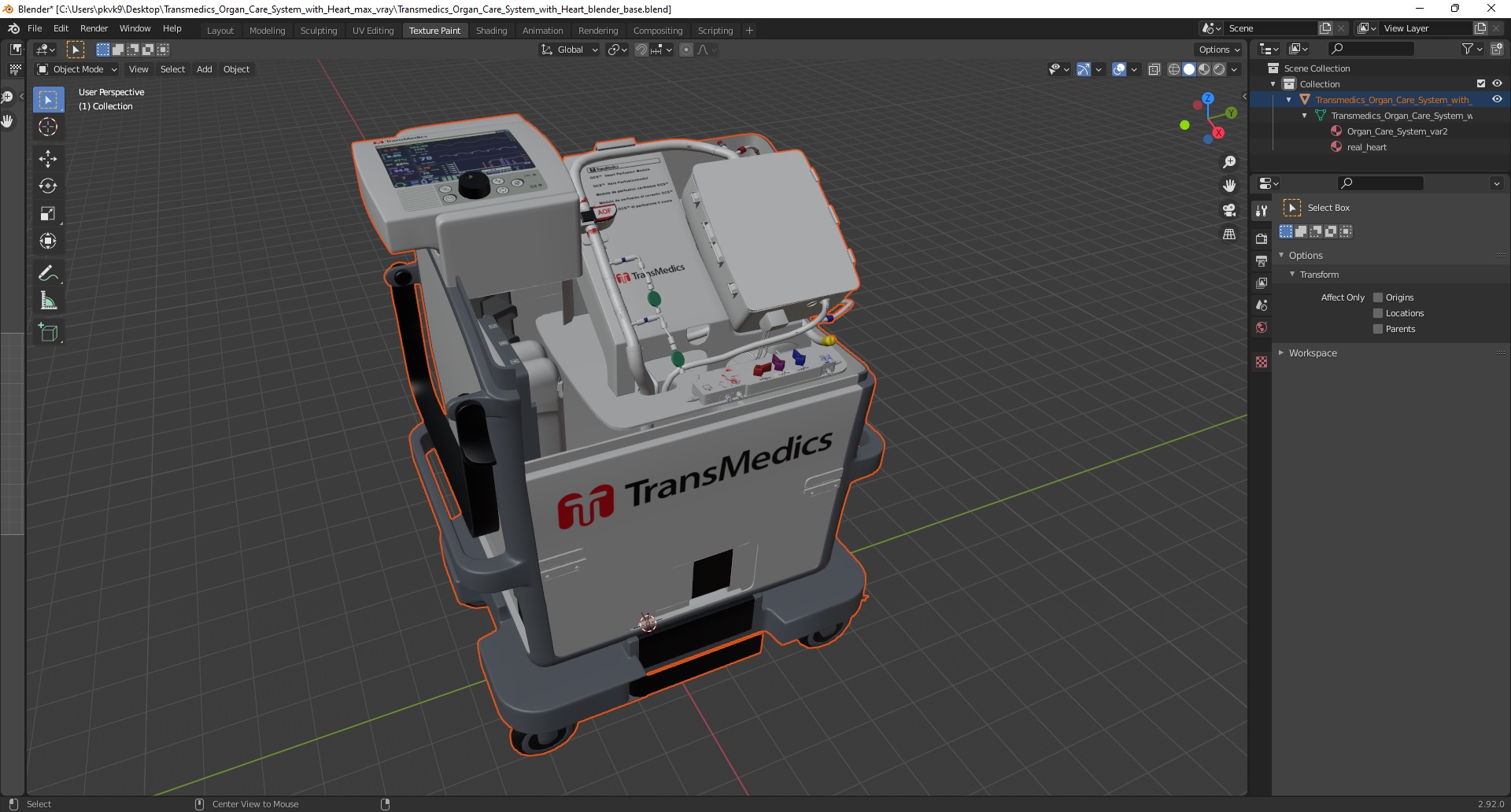The width and height of the screenshot is (1511, 812).
Task: Click the Z axis on navigation gizmo
Action: tap(1208, 98)
